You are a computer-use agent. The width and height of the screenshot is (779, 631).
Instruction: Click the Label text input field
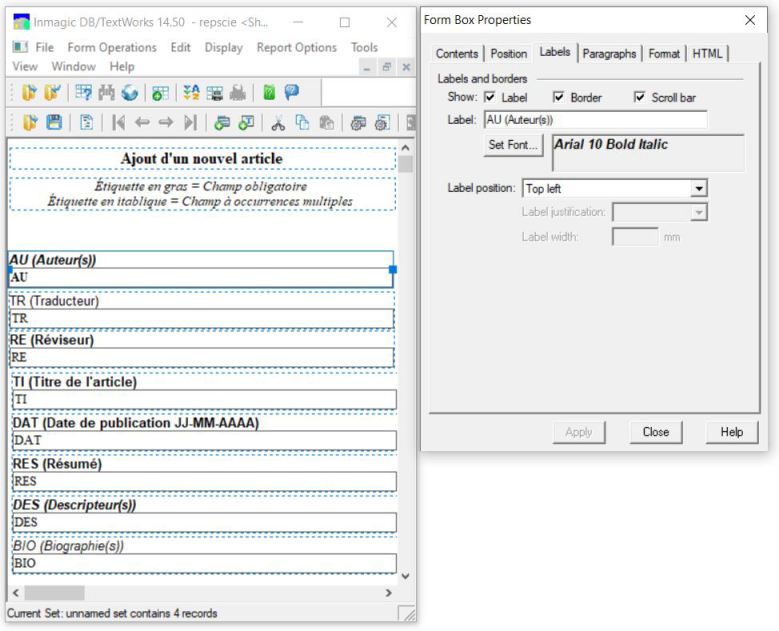pos(595,120)
